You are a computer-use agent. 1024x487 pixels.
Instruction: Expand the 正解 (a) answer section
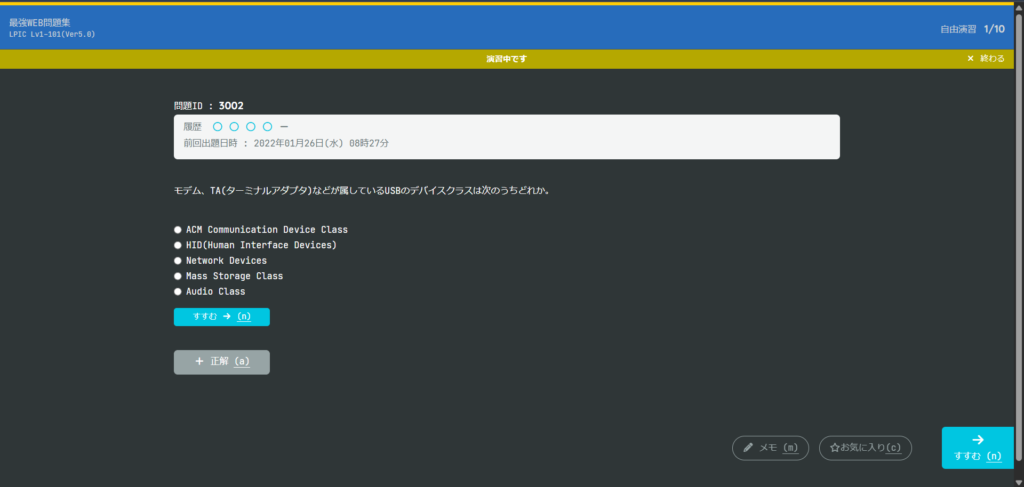point(221,362)
